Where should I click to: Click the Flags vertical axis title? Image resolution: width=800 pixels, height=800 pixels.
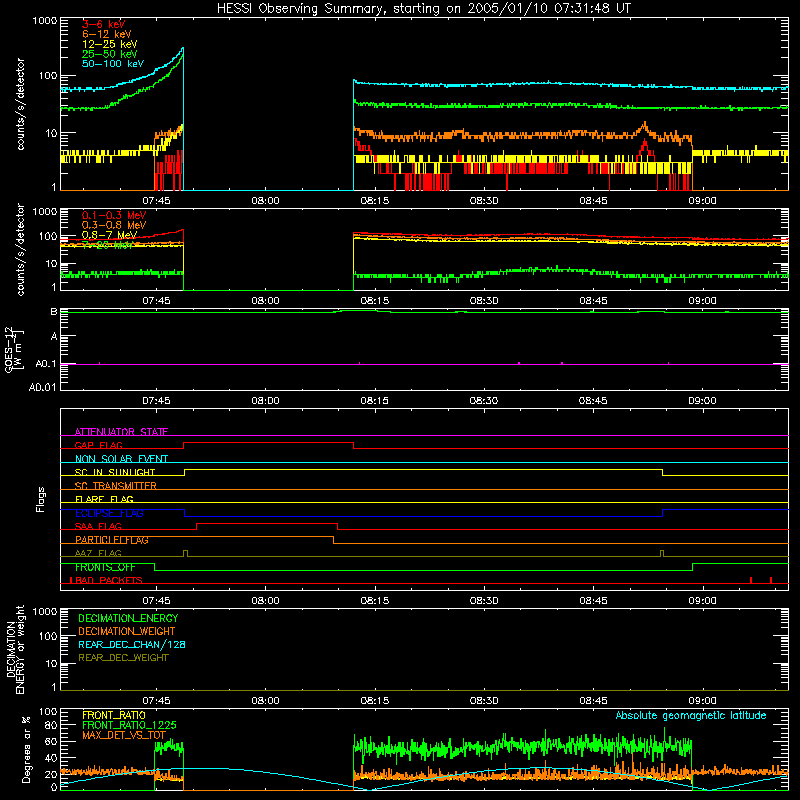[41, 499]
